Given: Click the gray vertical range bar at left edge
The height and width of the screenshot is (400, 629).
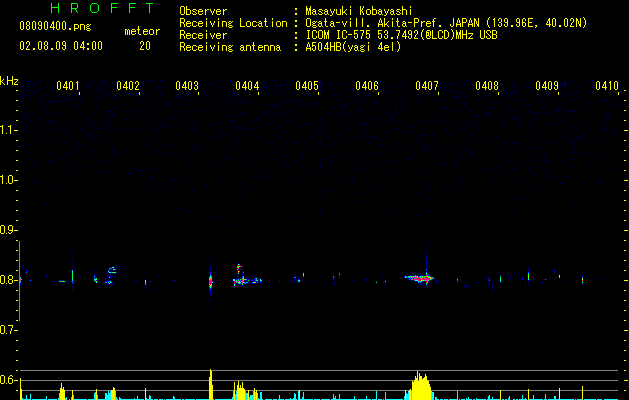Looking at the screenshot, I should [19, 281].
